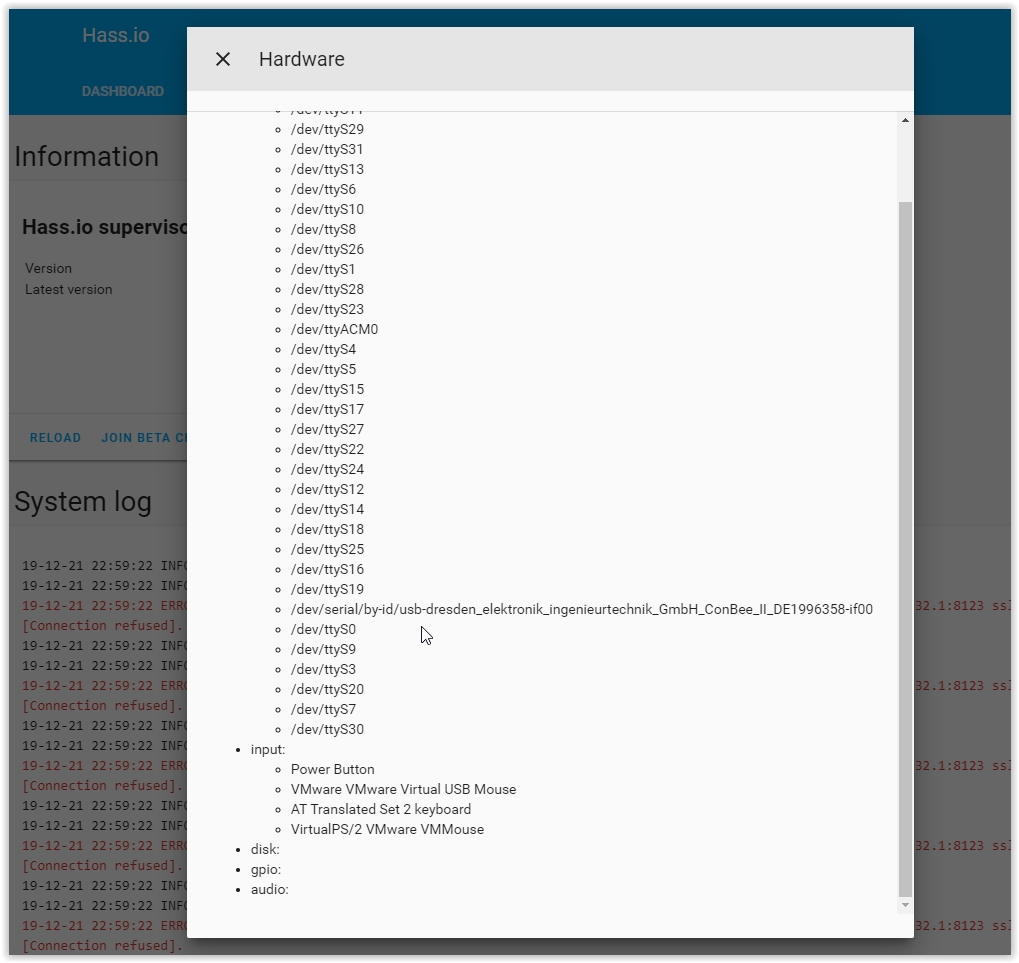Select the /dev/ttyS30 device entry
This screenshot has height=963, width=1019.
coord(327,729)
